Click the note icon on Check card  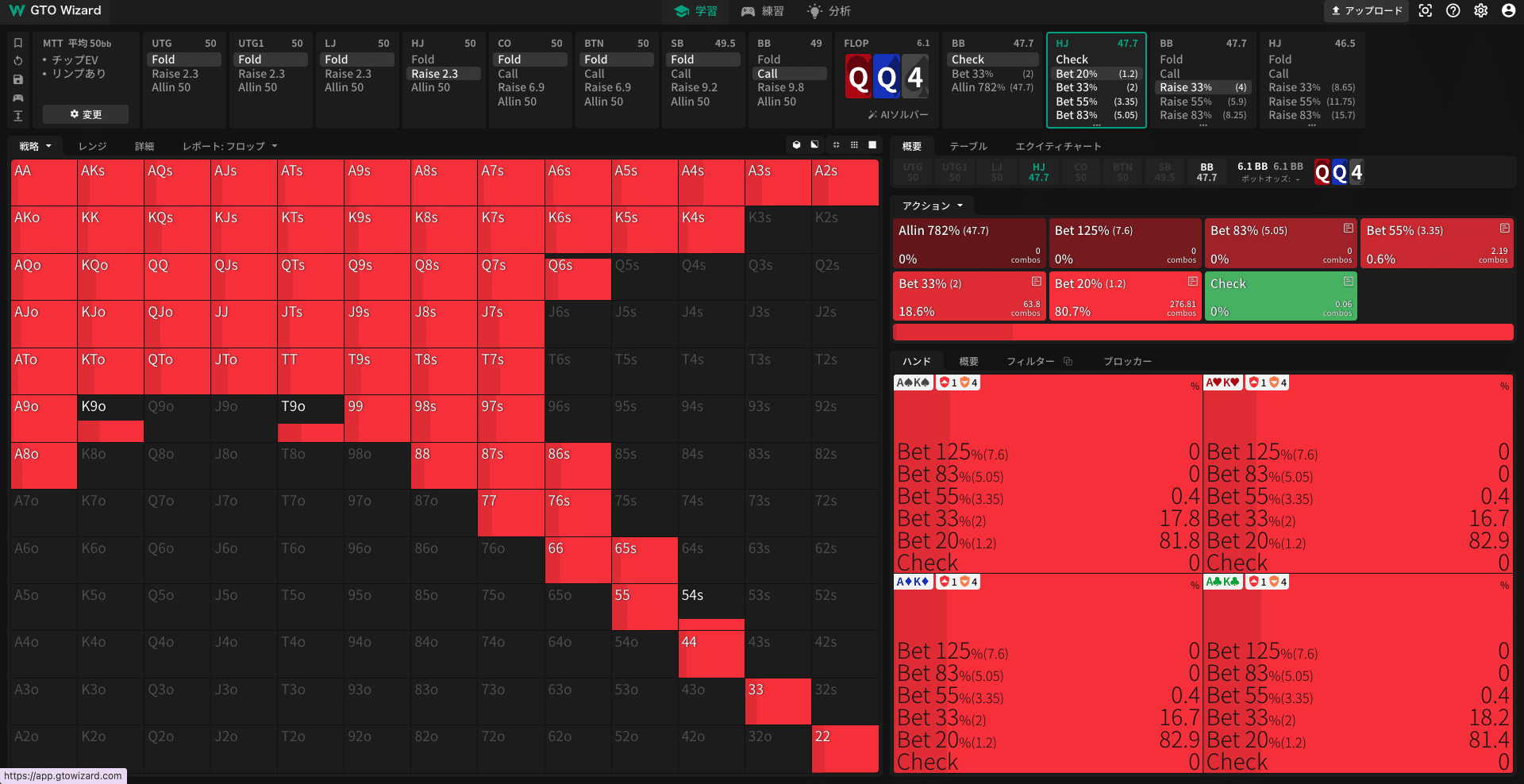click(x=1348, y=282)
